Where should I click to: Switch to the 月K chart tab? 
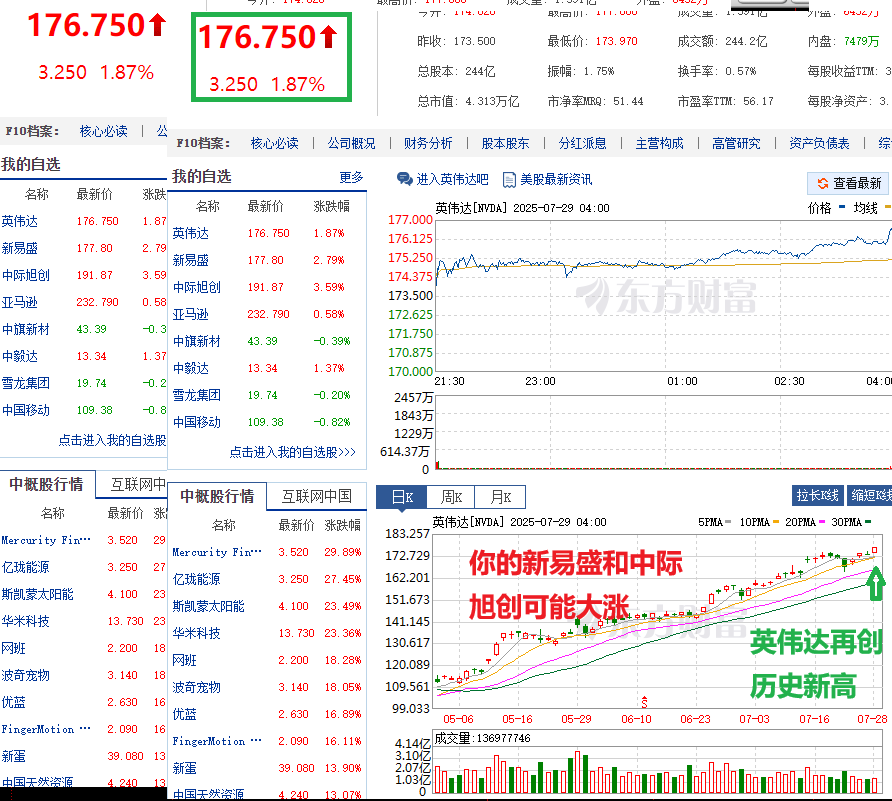coord(500,497)
